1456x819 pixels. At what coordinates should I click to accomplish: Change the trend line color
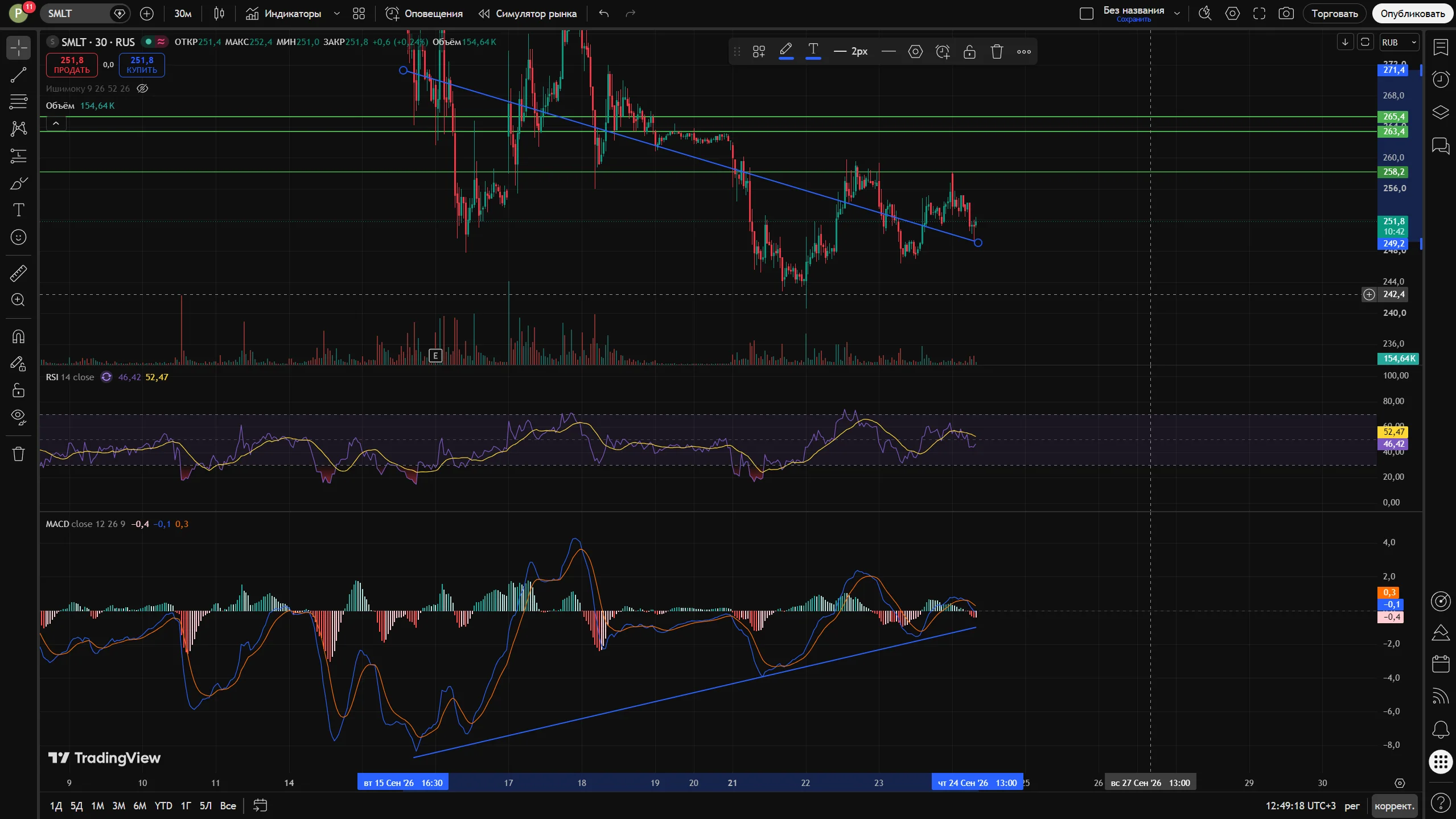(786, 52)
